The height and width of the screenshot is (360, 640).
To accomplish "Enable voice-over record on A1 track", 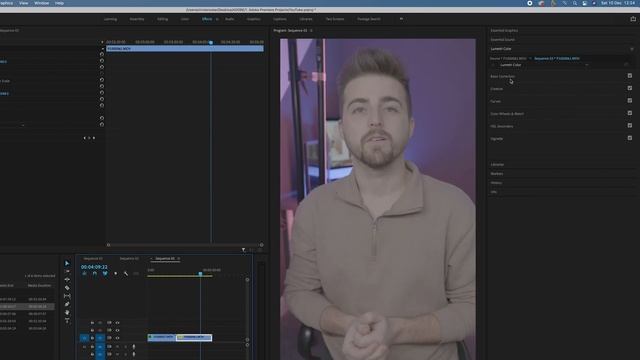I will (x=133, y=346).
